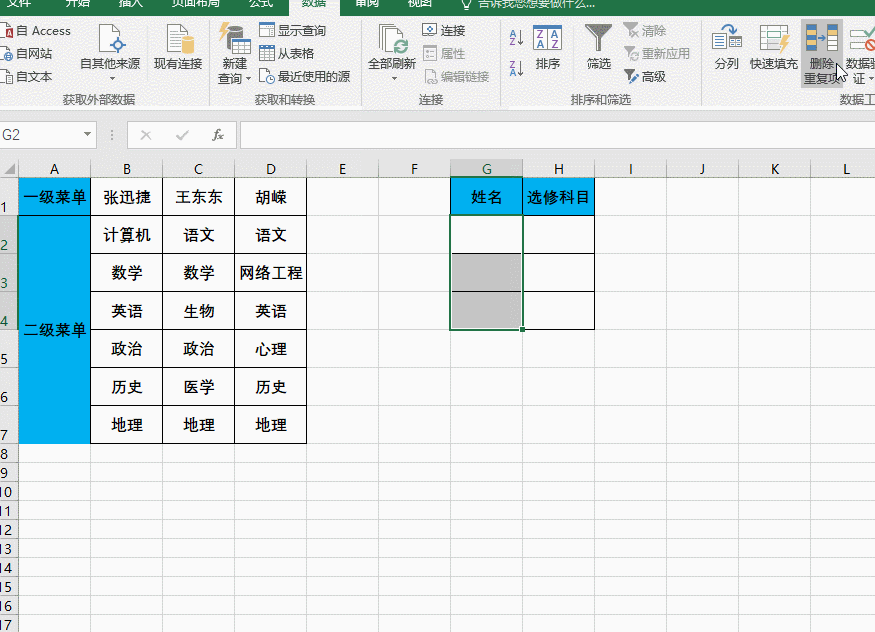875x632 pixels.
Task: Click the 选修科目 header cell
Action: (559, 197)
